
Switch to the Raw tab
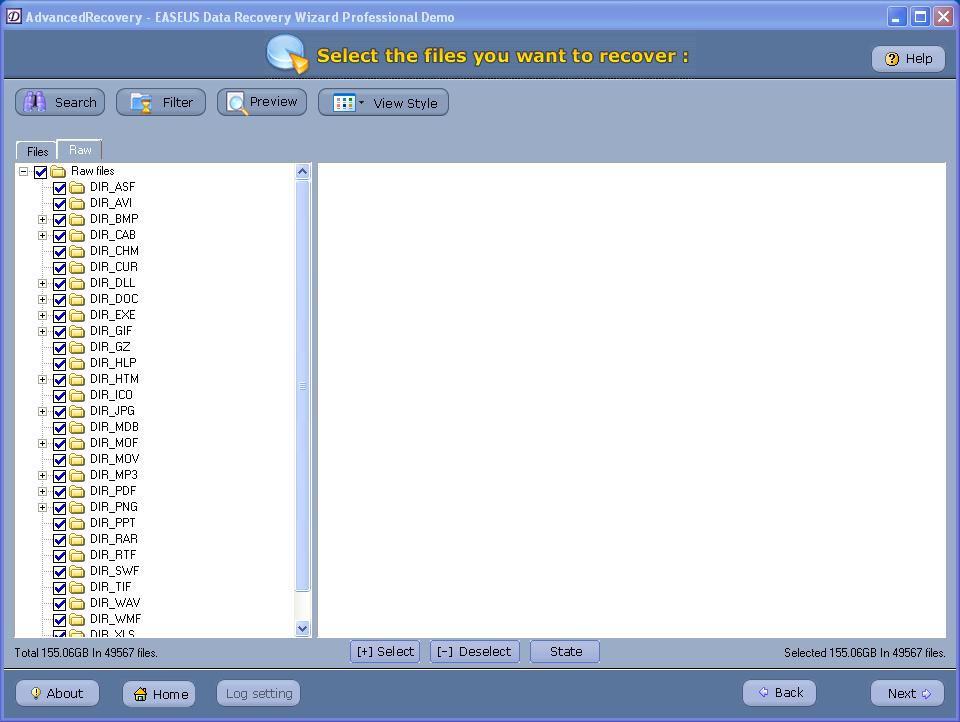80,149
